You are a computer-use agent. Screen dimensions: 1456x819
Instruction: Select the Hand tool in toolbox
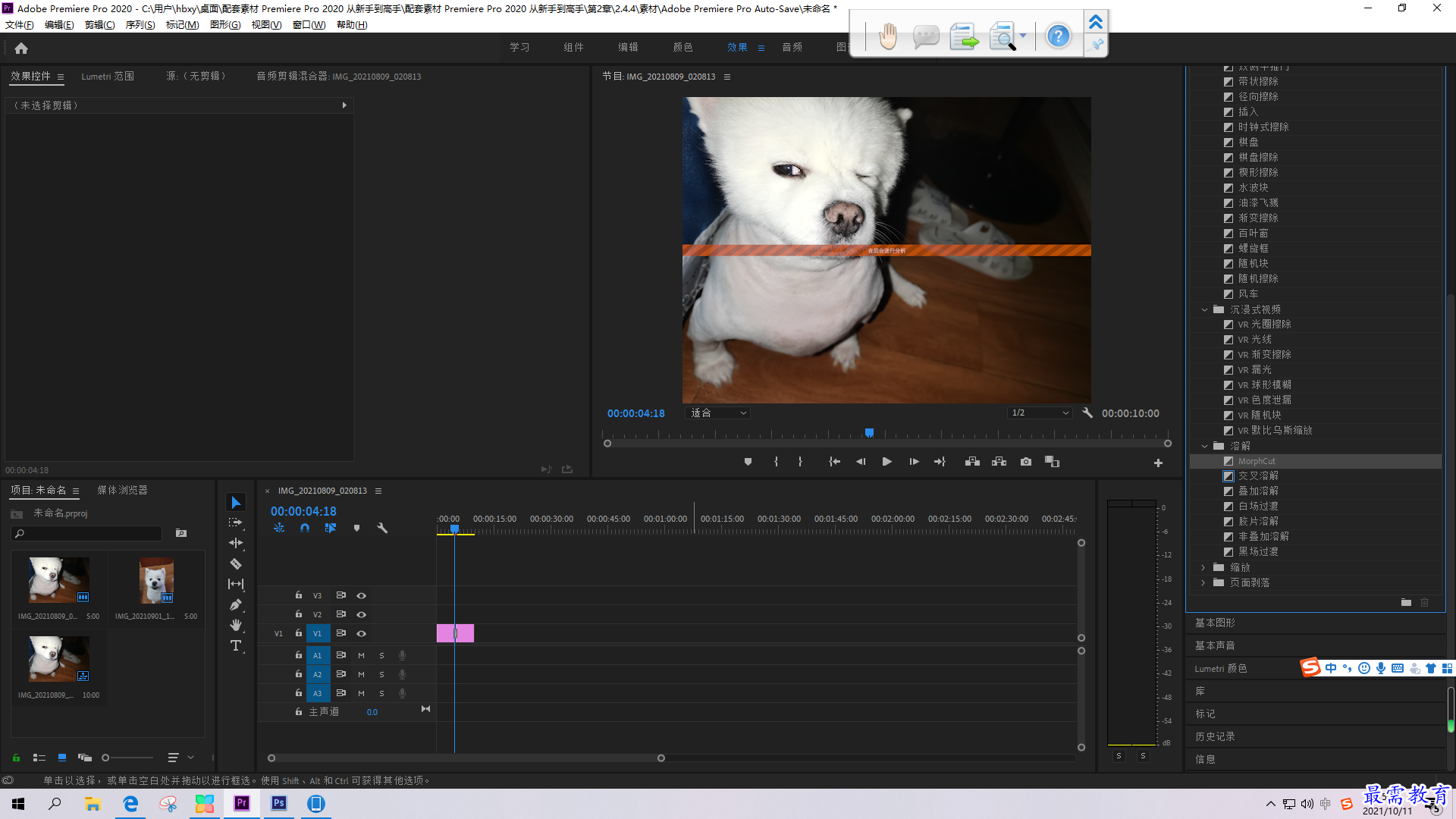[236, 625]
